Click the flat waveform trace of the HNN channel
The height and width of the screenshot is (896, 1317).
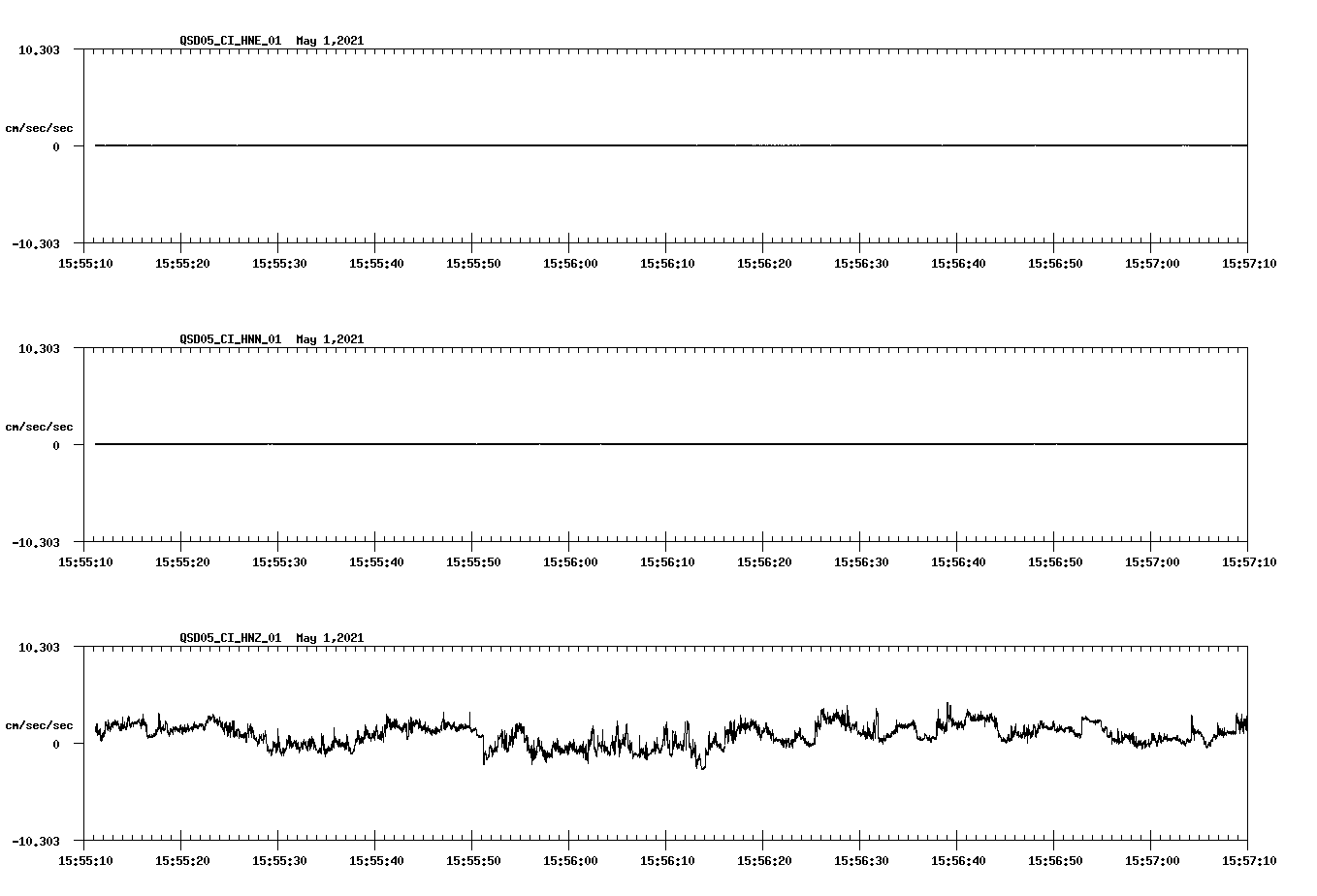[582, 445]
